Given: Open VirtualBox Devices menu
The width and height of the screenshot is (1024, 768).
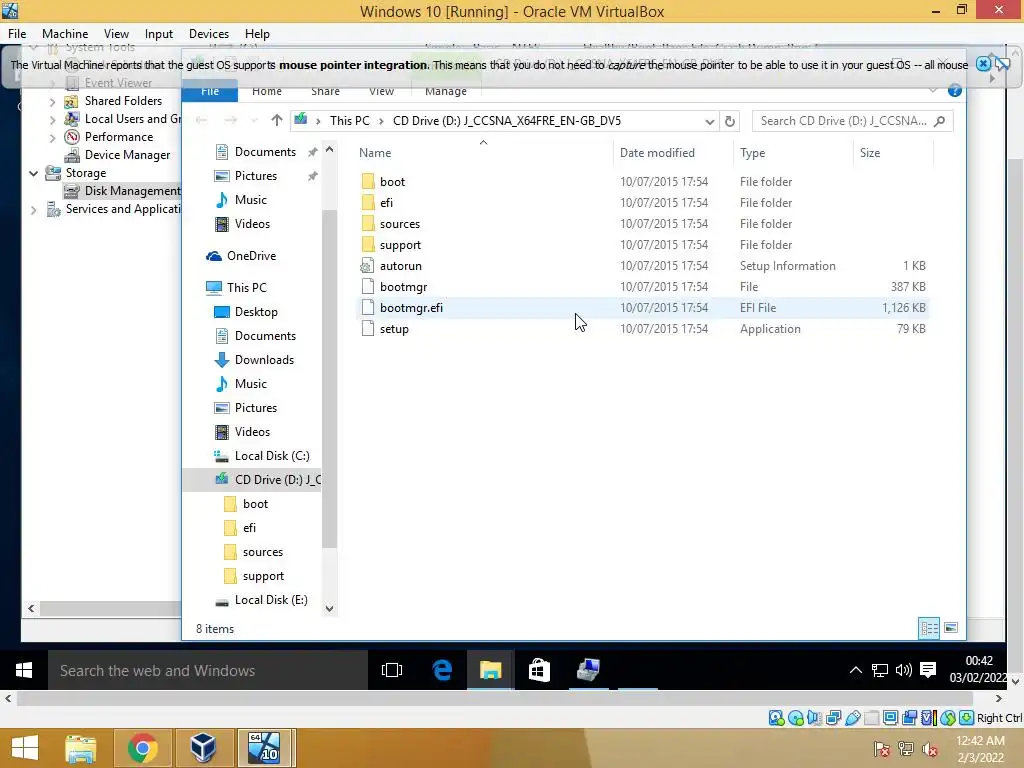Looking at the screenshot, I should click(209, 34).
